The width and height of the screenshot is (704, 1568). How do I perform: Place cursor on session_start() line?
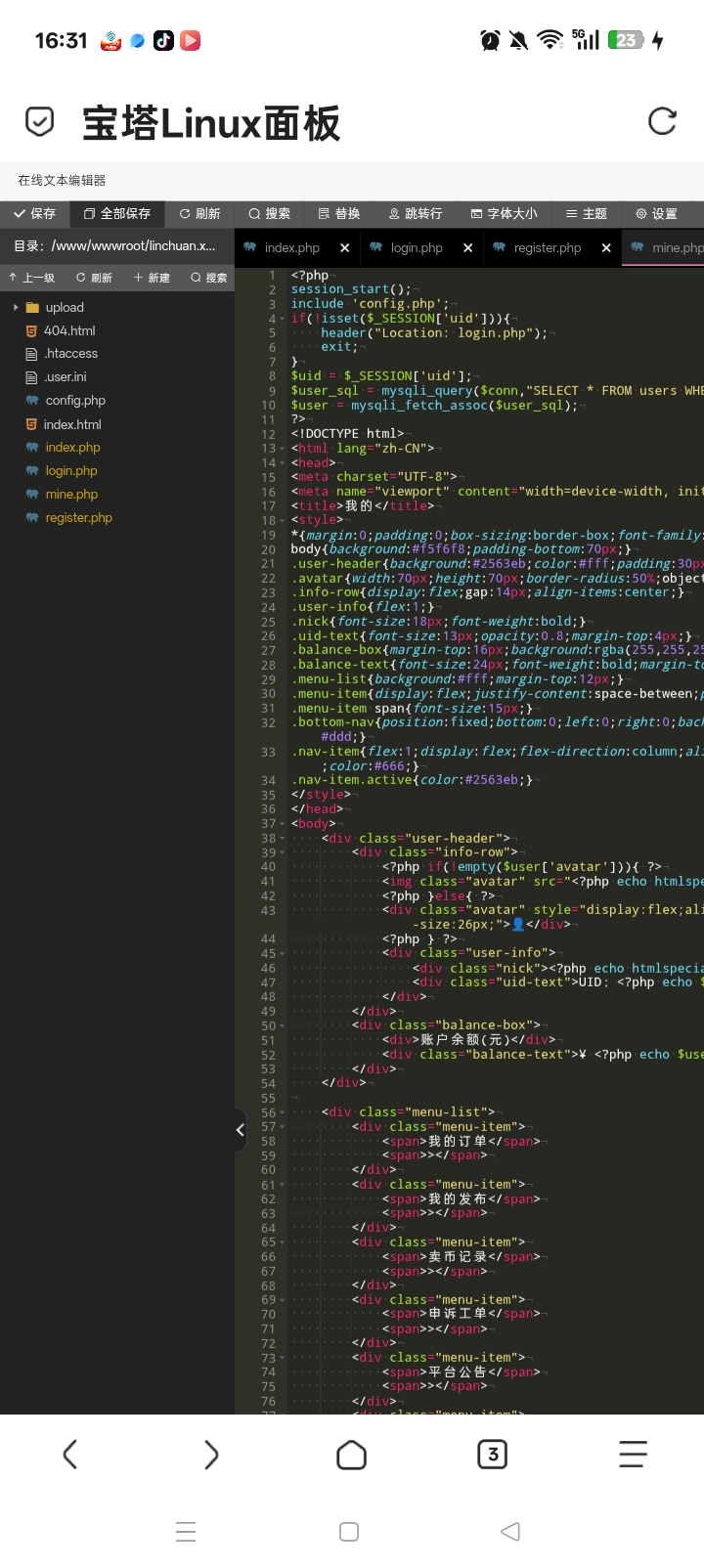(x=351, y=289)
